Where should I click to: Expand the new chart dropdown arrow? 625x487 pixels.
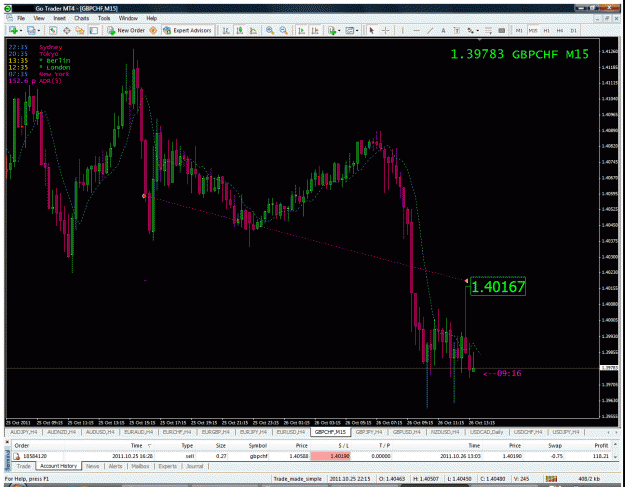click(x=20, y=31)
